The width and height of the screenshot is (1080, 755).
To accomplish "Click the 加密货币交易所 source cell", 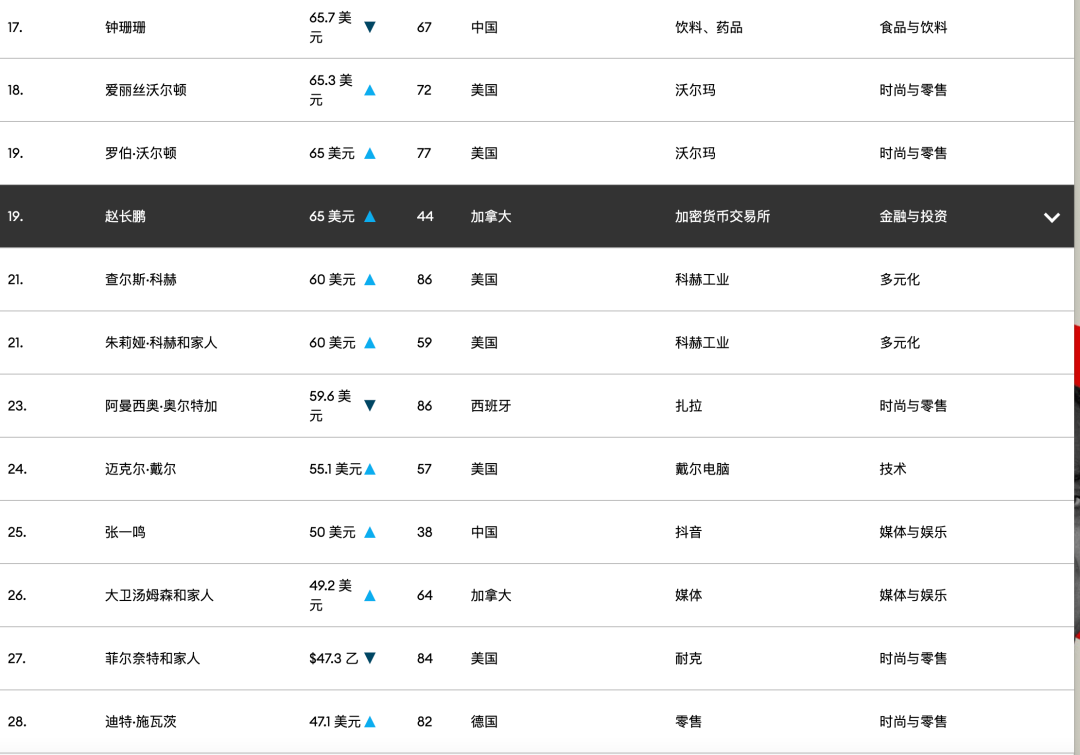I will point(722,216).
